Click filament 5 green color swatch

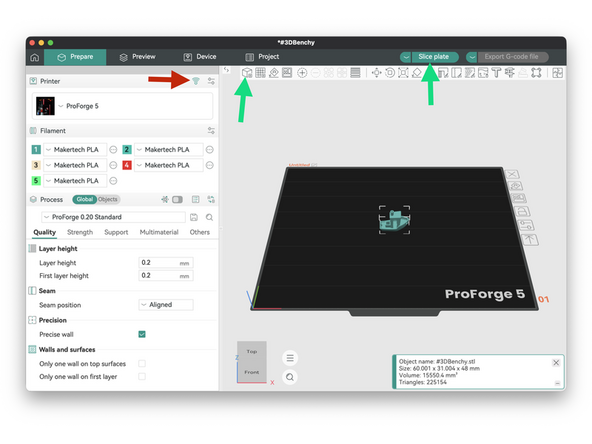(x=36, y=181)
